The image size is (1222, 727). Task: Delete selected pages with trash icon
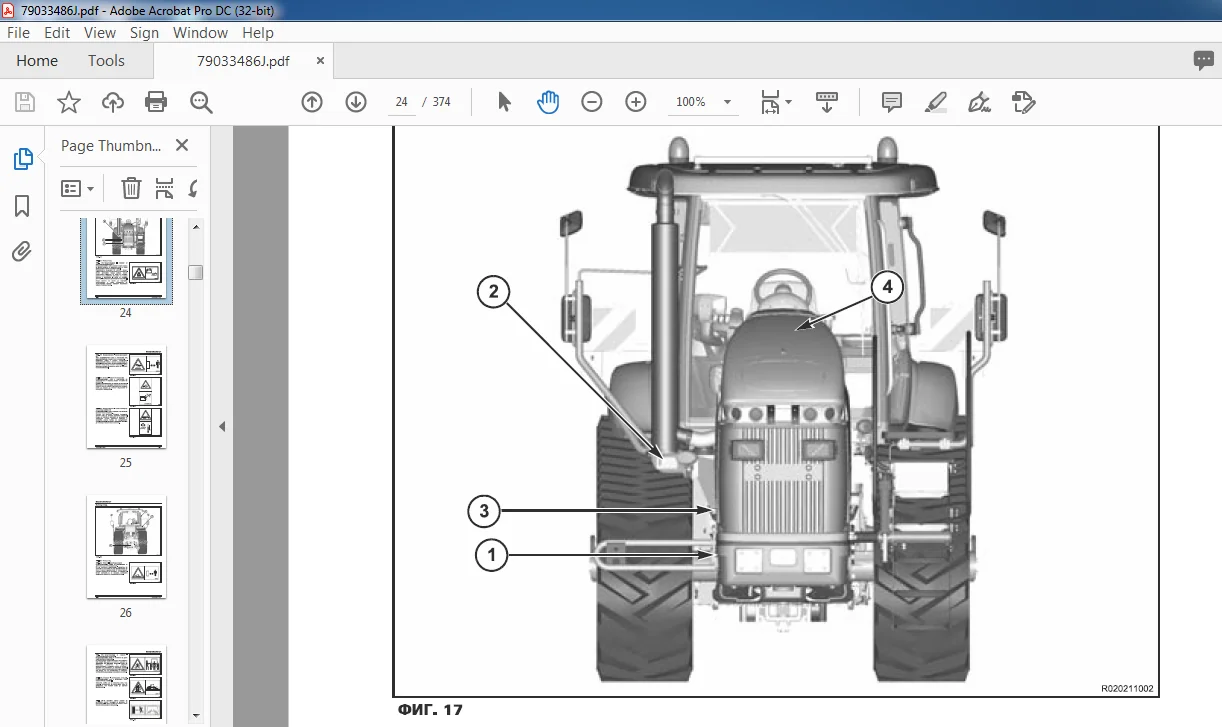[x=131, y=188]
